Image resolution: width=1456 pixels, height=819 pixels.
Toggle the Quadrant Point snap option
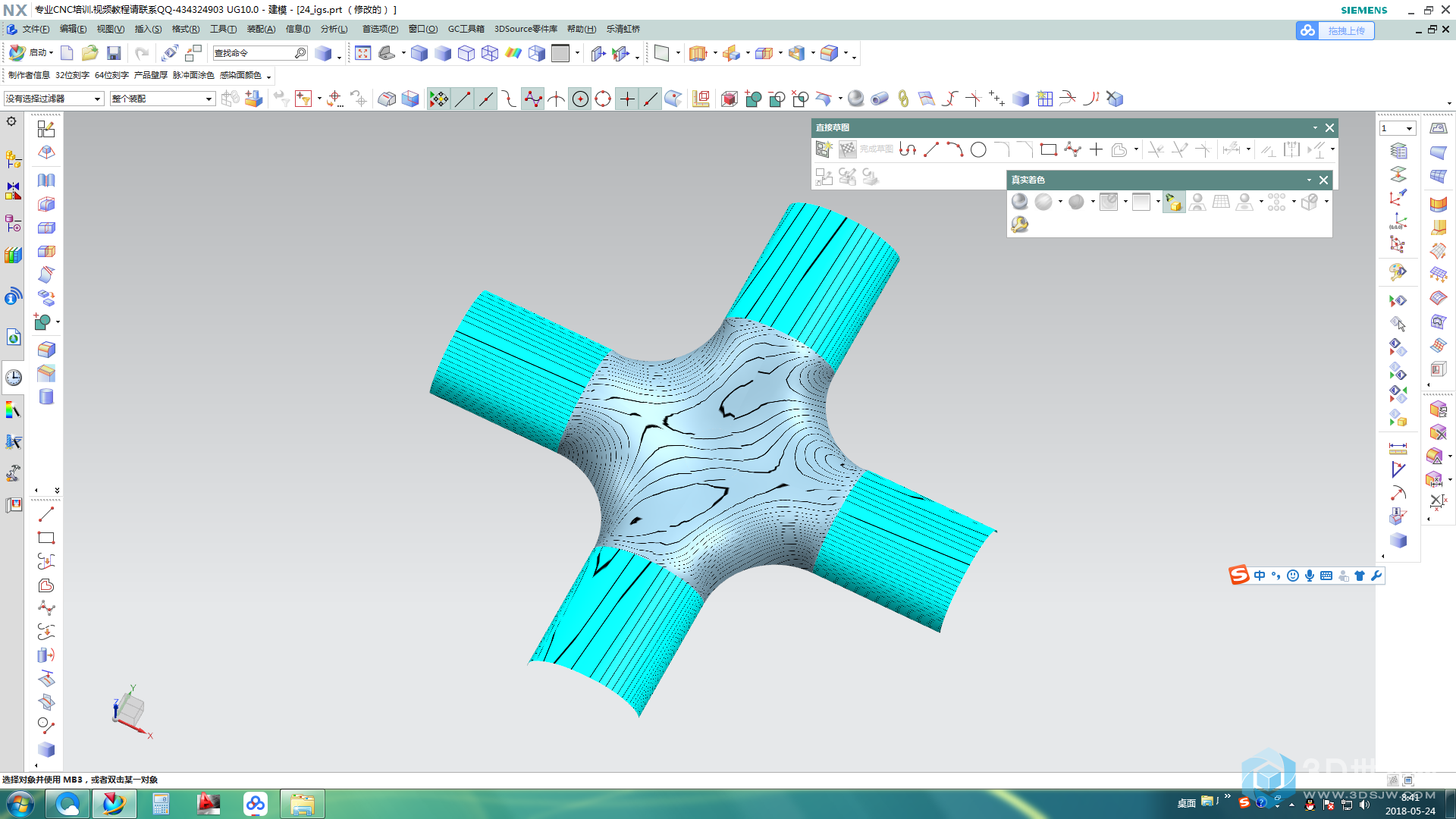[604, 99]
